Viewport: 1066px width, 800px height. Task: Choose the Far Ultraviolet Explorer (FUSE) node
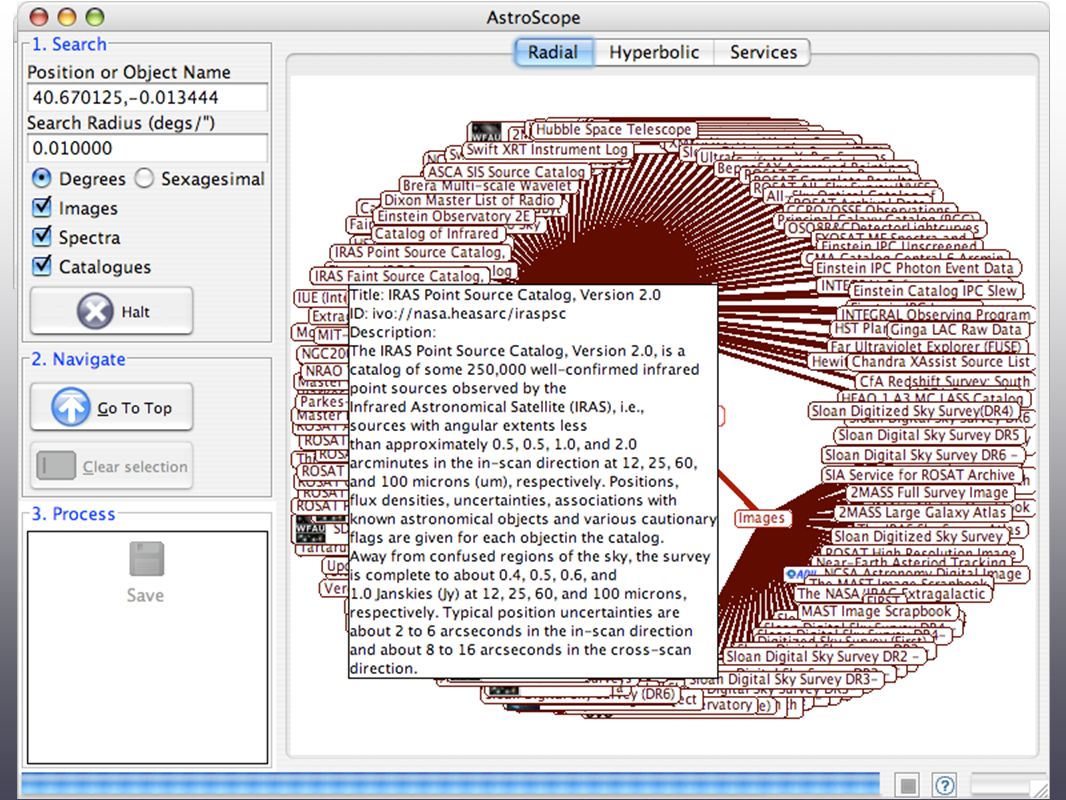coord(925,347)
